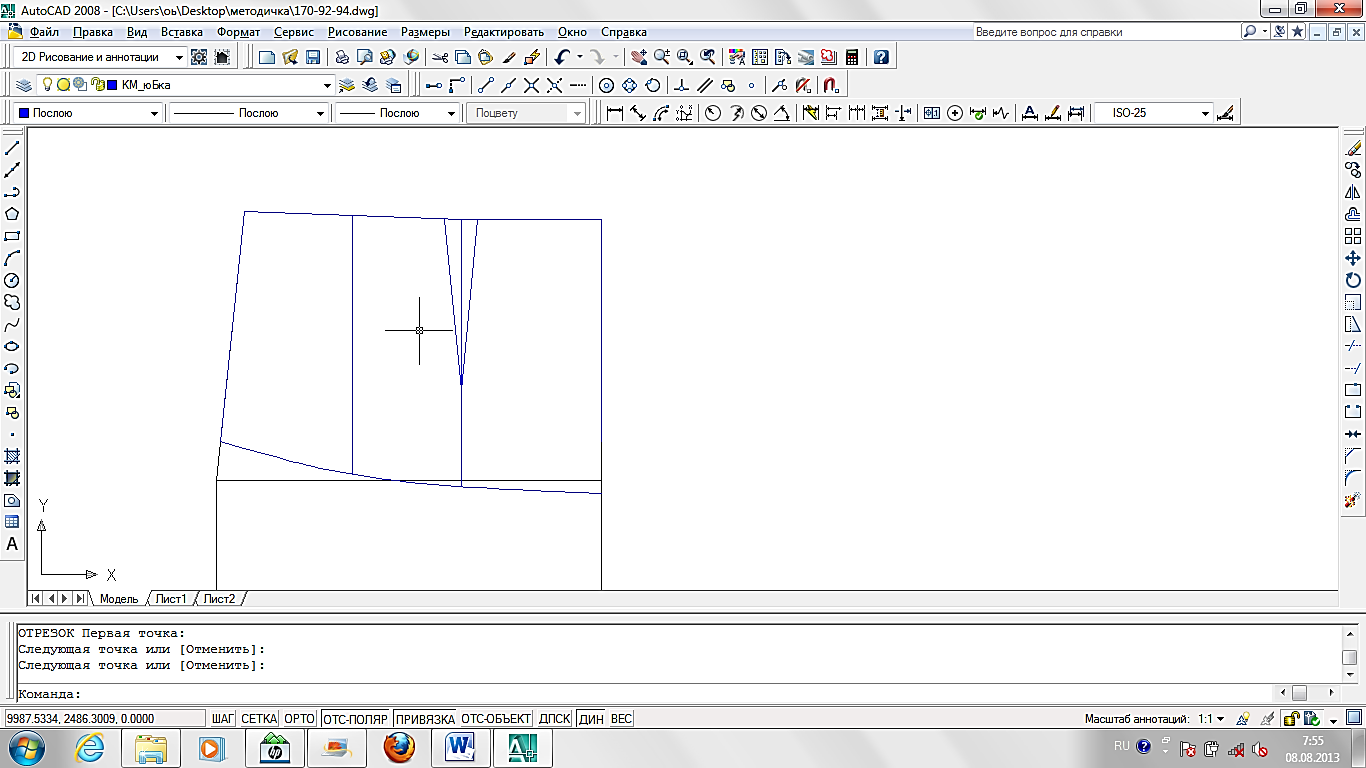Select the Rectangle draw tool
This screenshot has height=768, width=1366.
[12, 236]
